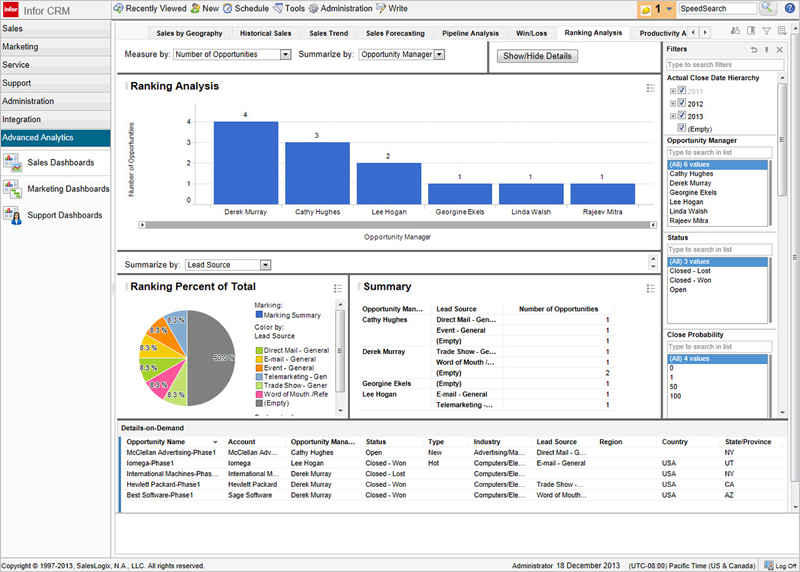Expand the 2012 date hierarchy node
The width and height of the screenshot is (800, 572).
coord(673,103)
